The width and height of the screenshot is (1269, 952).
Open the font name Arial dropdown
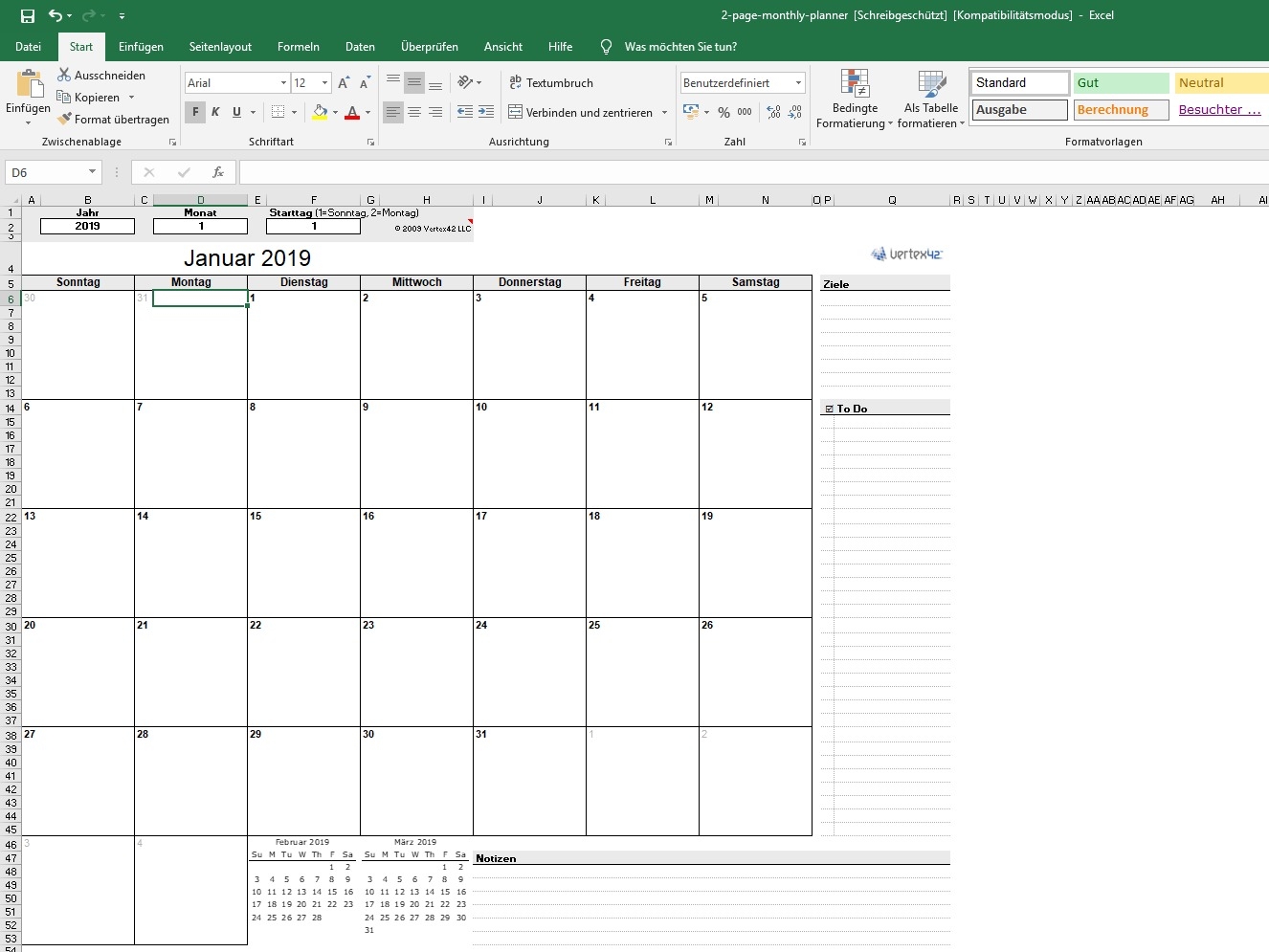[283, 83]
